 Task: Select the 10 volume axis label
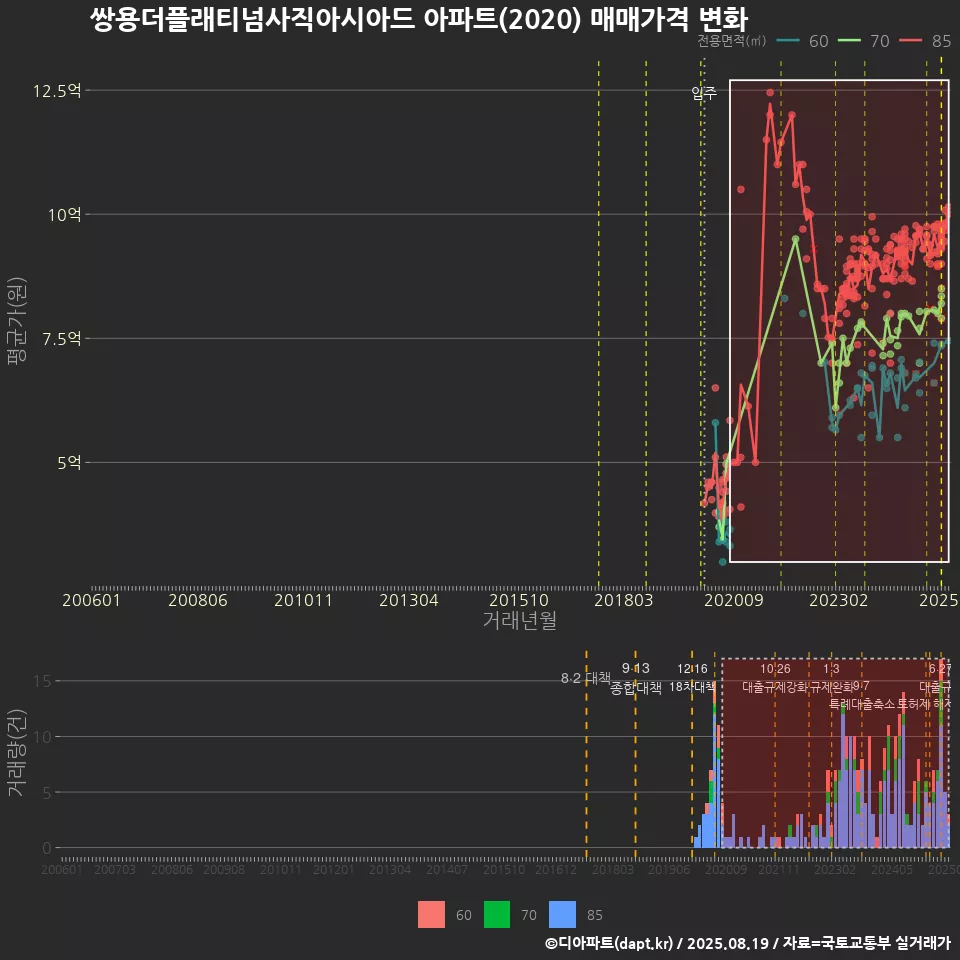[42, 737]
